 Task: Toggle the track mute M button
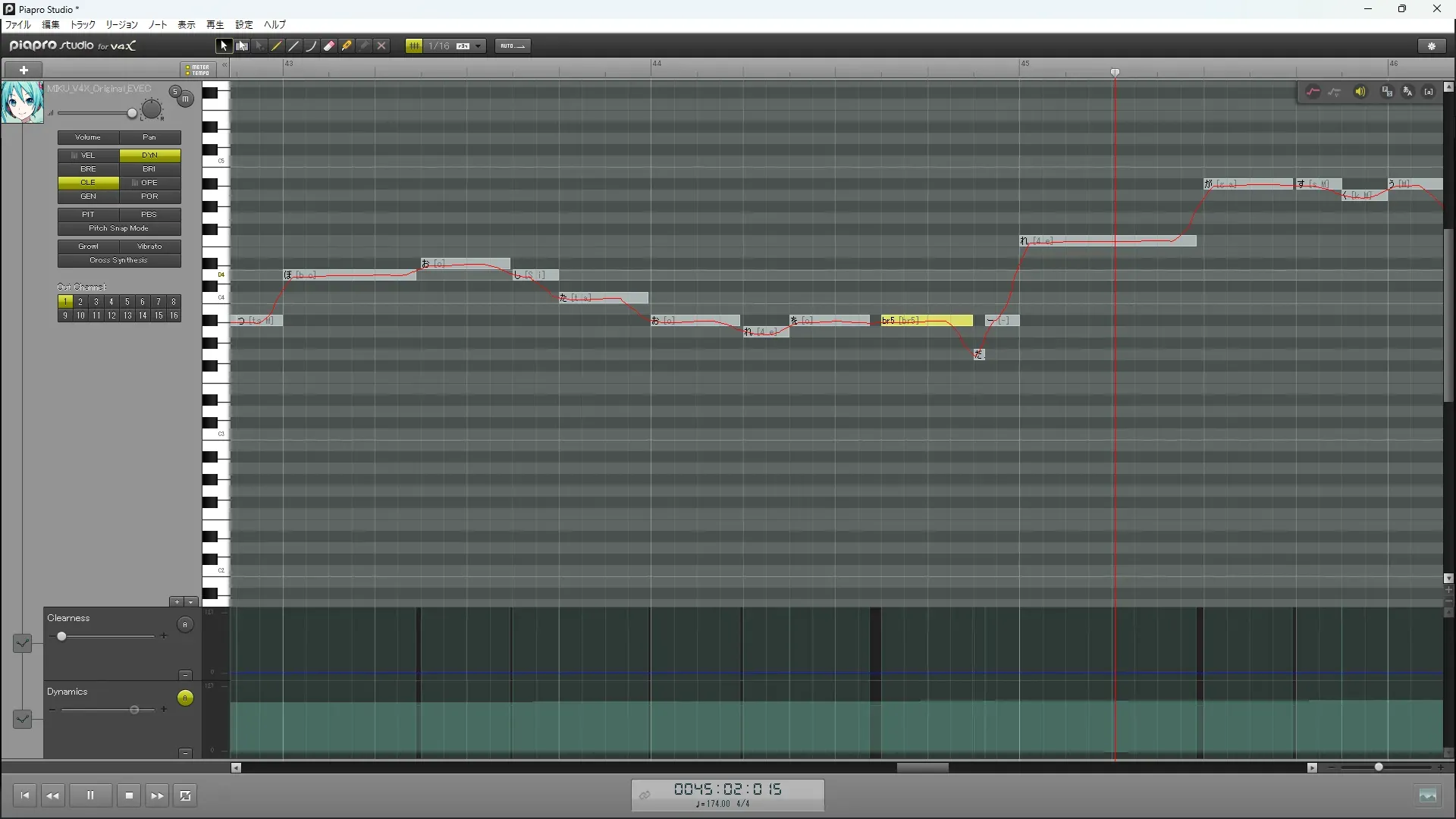[x=186, y=99]
